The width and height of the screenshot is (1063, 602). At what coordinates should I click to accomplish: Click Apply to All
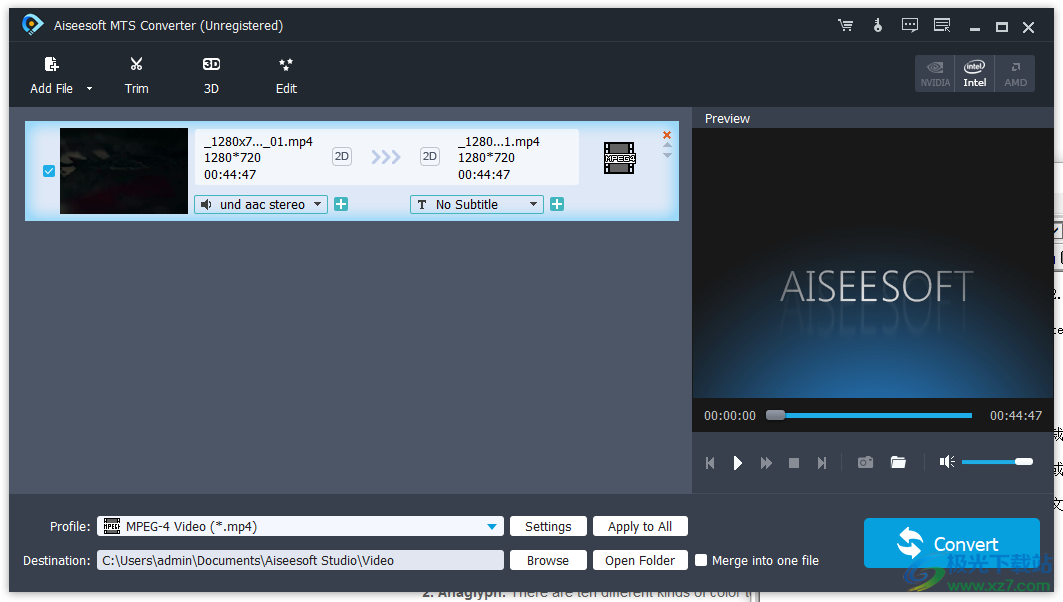640,526
